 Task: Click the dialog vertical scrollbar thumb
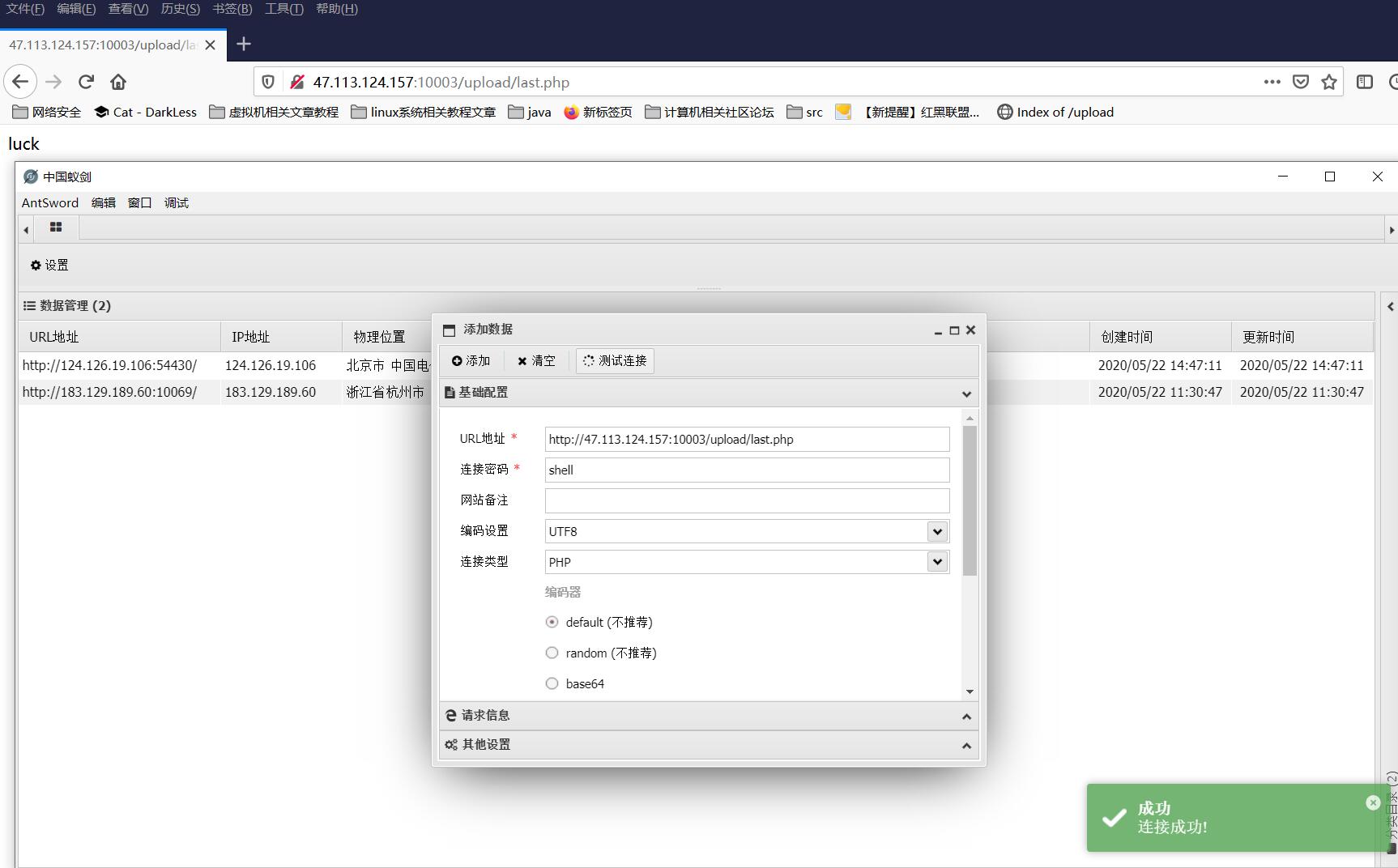[x=970, y=500]
